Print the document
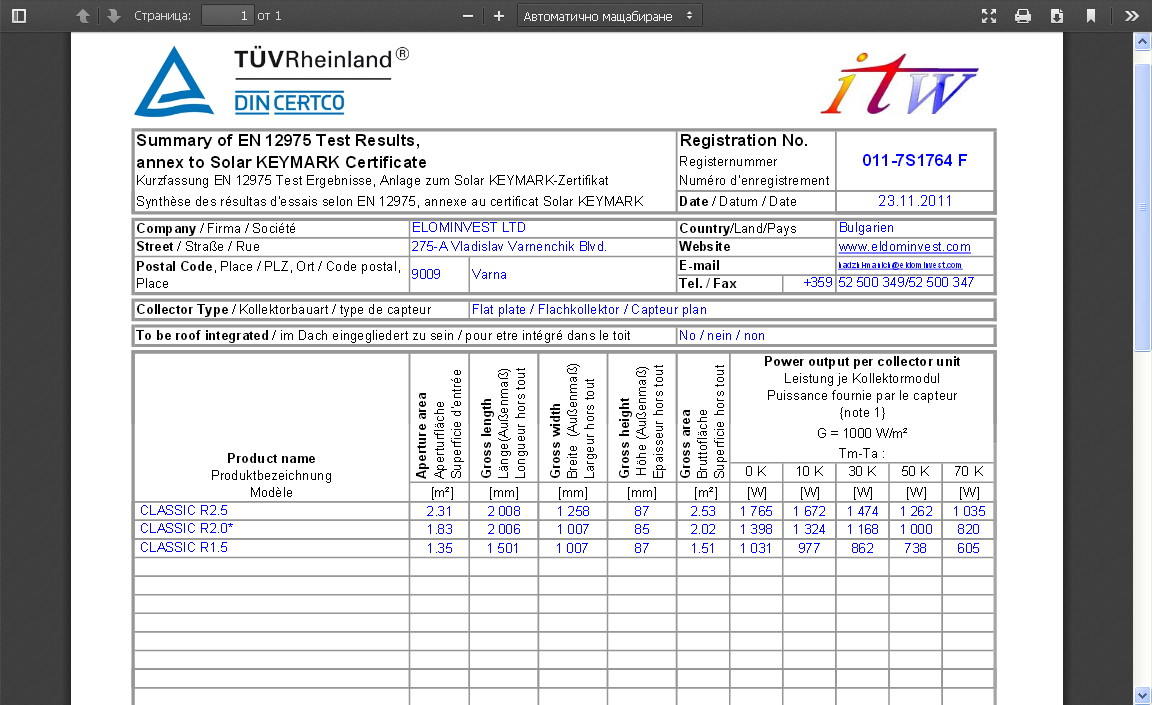Screen dimensions: 1152x705 (1023, 16)
